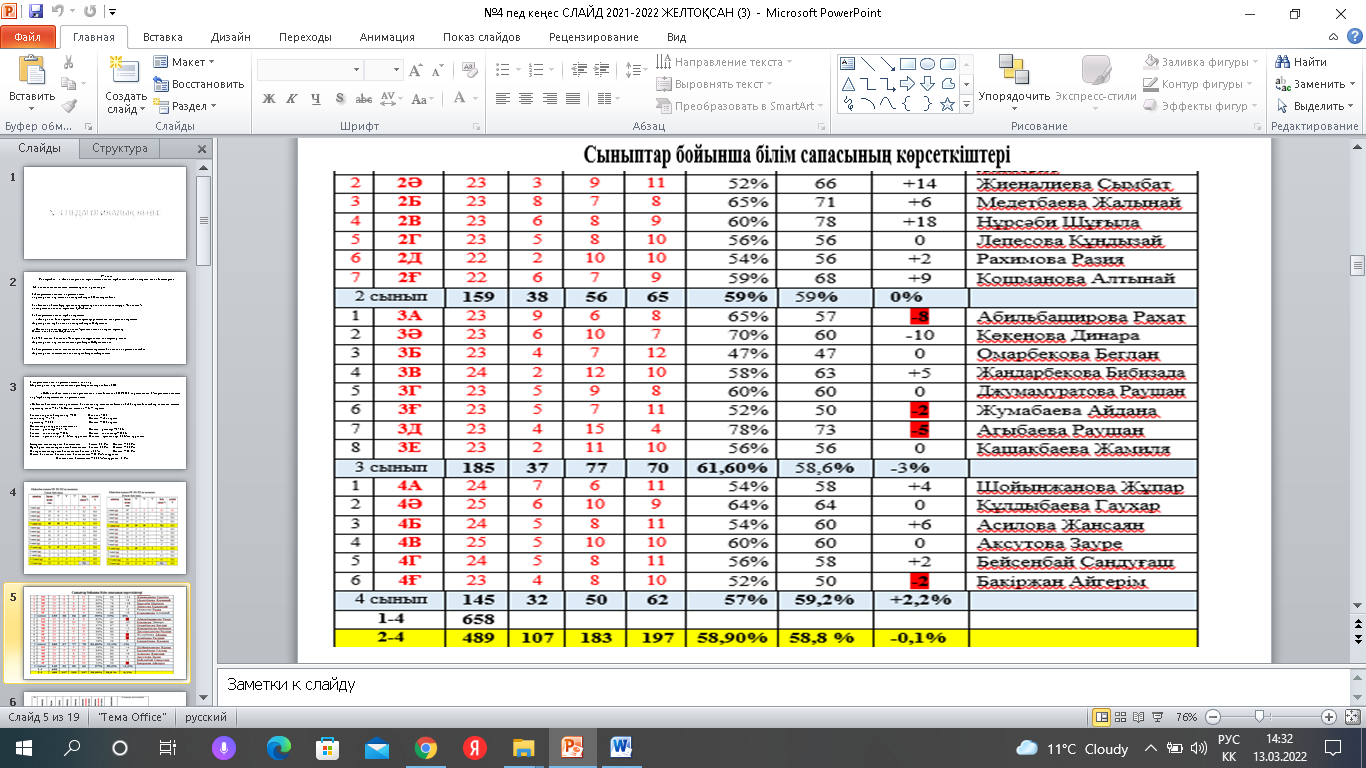This screenshot has width=1366, height=768.
Task: Click the Save icon in quick access toolbar
Action: [x=36, y=14]
